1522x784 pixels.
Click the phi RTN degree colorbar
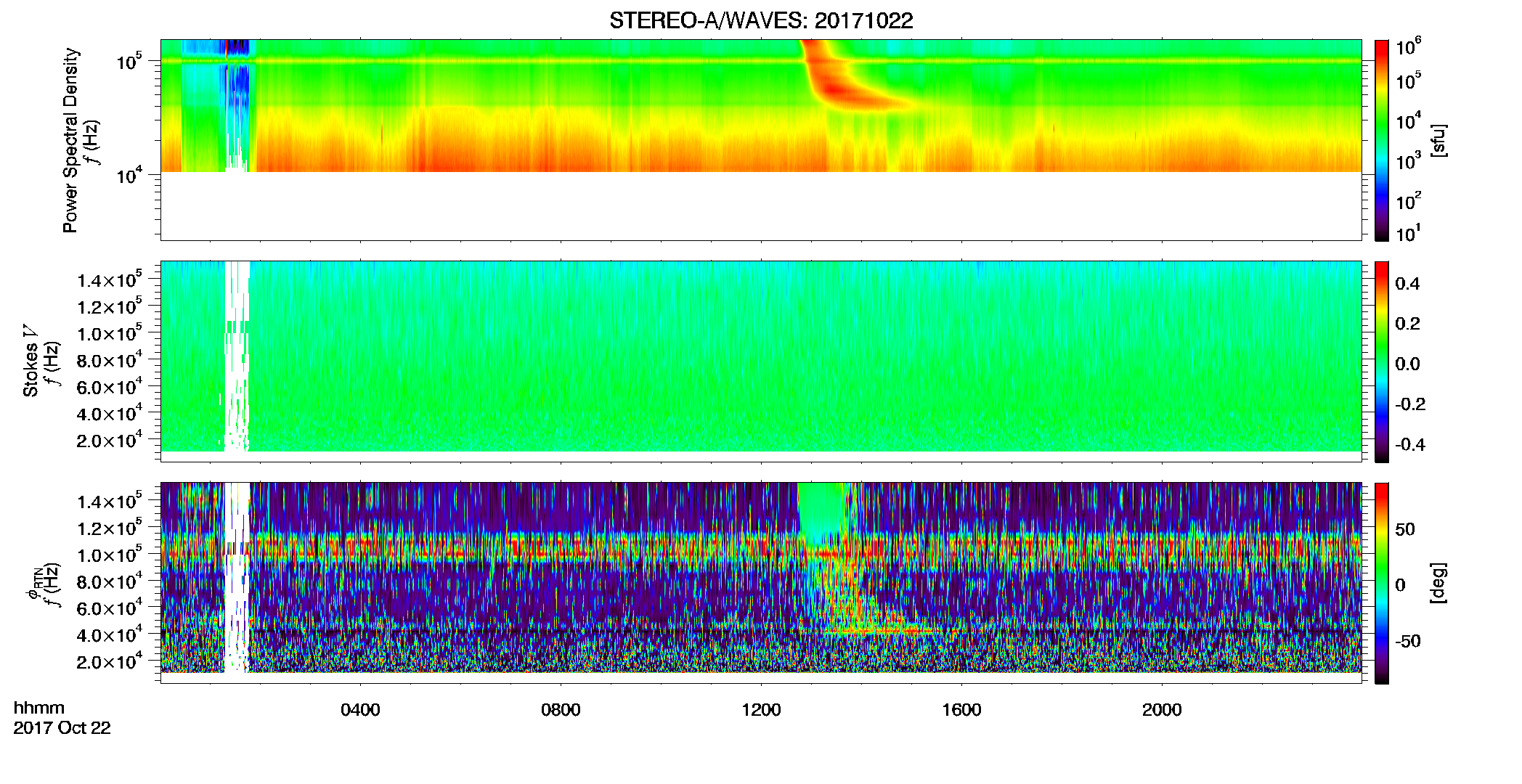1382,583
